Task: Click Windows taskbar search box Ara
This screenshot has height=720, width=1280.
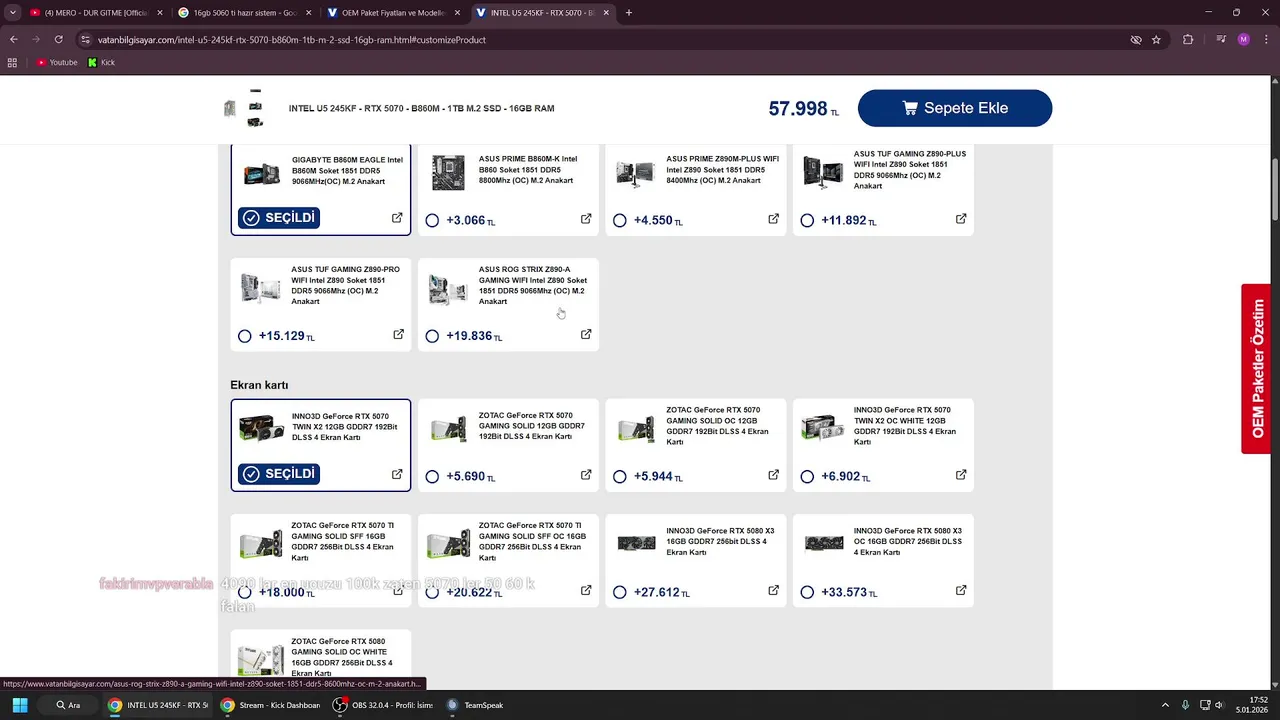Action: point(69,705)
